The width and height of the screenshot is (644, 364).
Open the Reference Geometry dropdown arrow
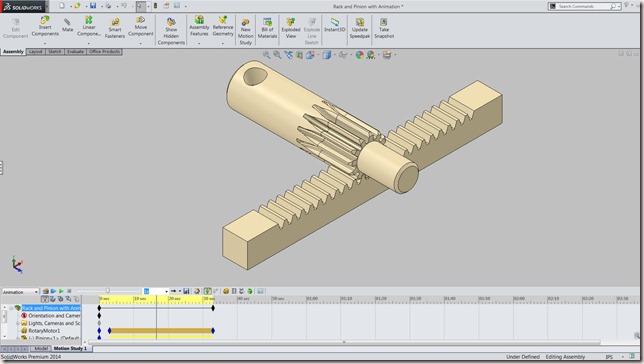tap(223, 43)
